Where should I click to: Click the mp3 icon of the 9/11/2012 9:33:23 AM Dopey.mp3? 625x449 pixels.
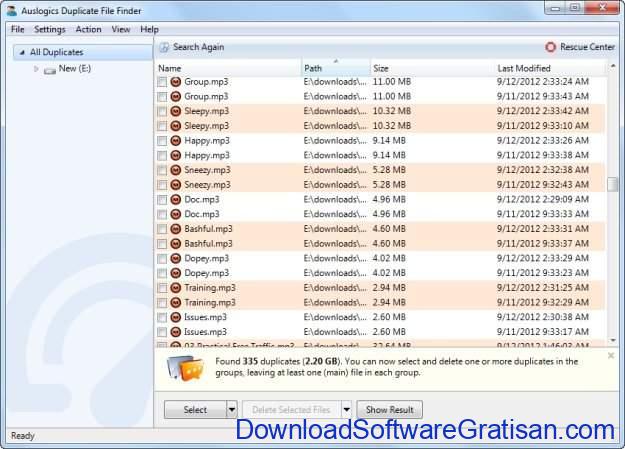coord(175,273)
